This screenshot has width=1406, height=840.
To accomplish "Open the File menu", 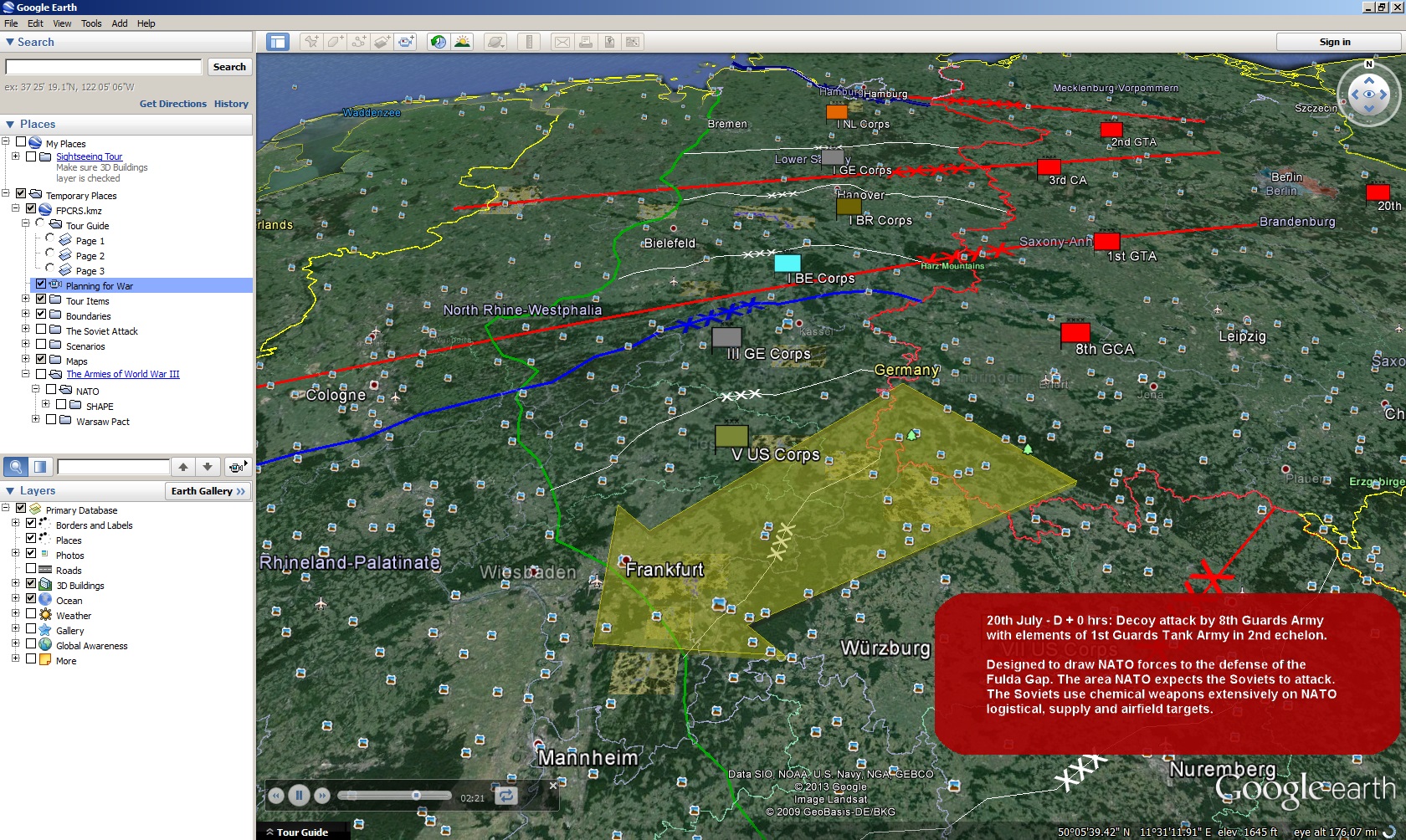I will [11, 23].
